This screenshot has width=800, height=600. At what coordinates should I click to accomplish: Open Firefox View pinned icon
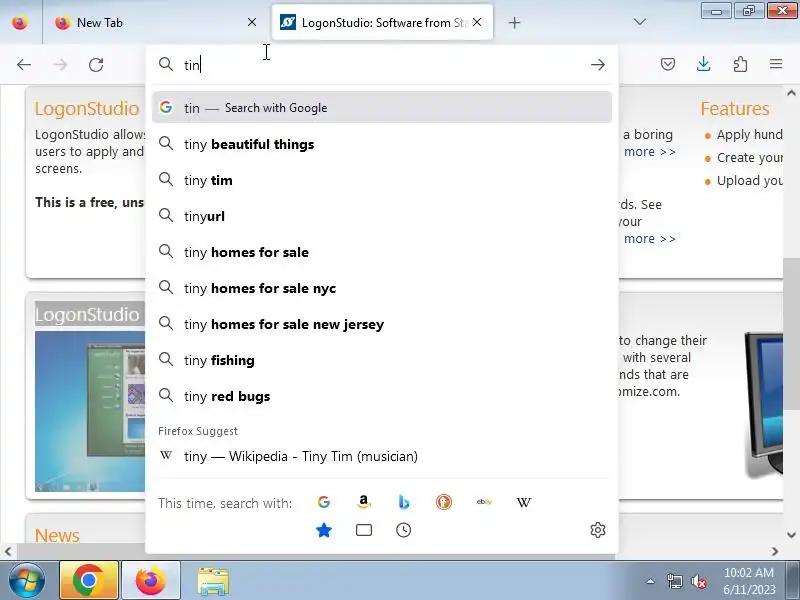(20, 22)
